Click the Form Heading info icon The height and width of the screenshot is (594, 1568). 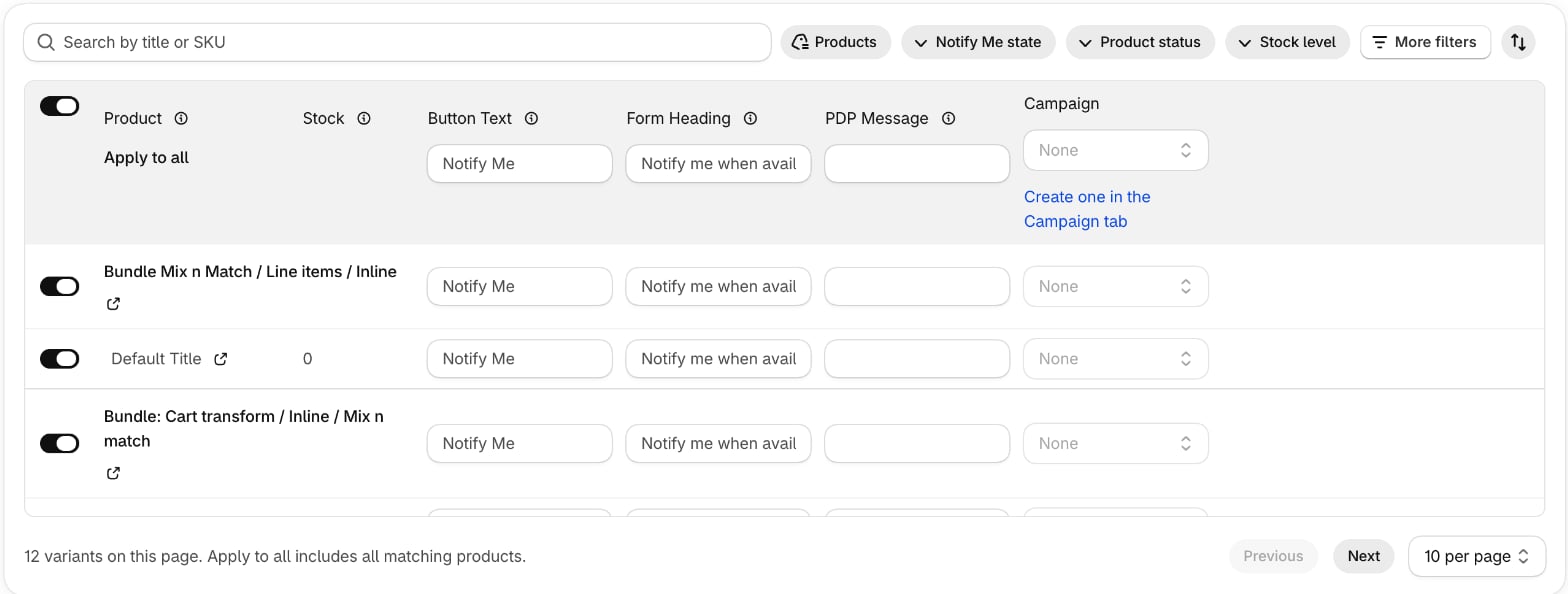coord(750,118)
